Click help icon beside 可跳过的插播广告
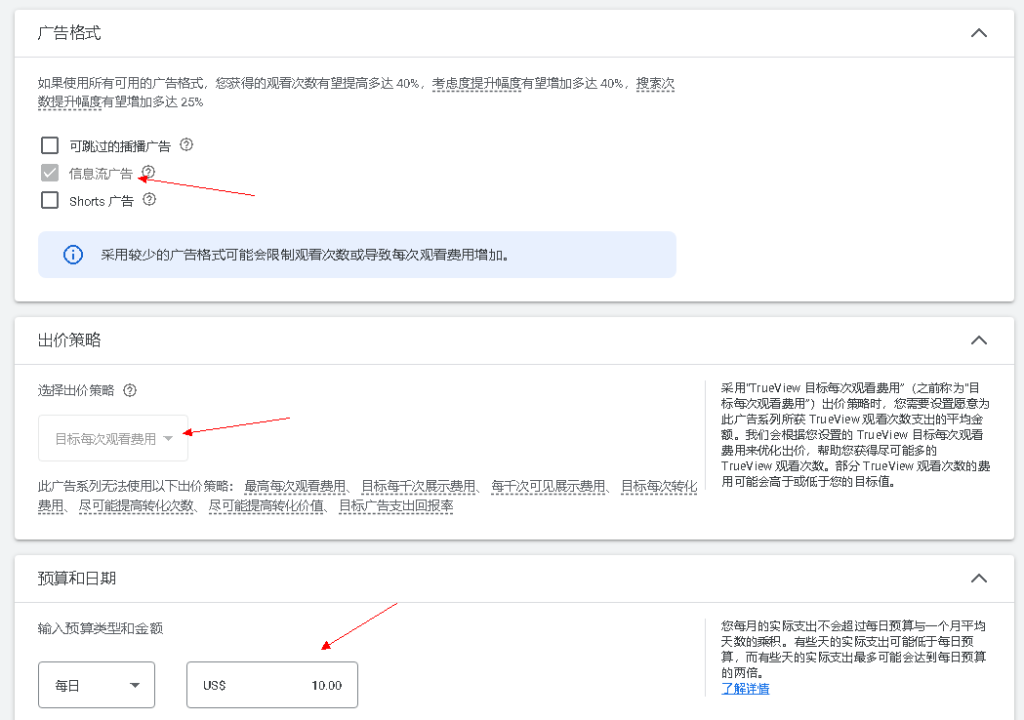The width and height of the screenshot is (1024, 720). coord(186,145)
